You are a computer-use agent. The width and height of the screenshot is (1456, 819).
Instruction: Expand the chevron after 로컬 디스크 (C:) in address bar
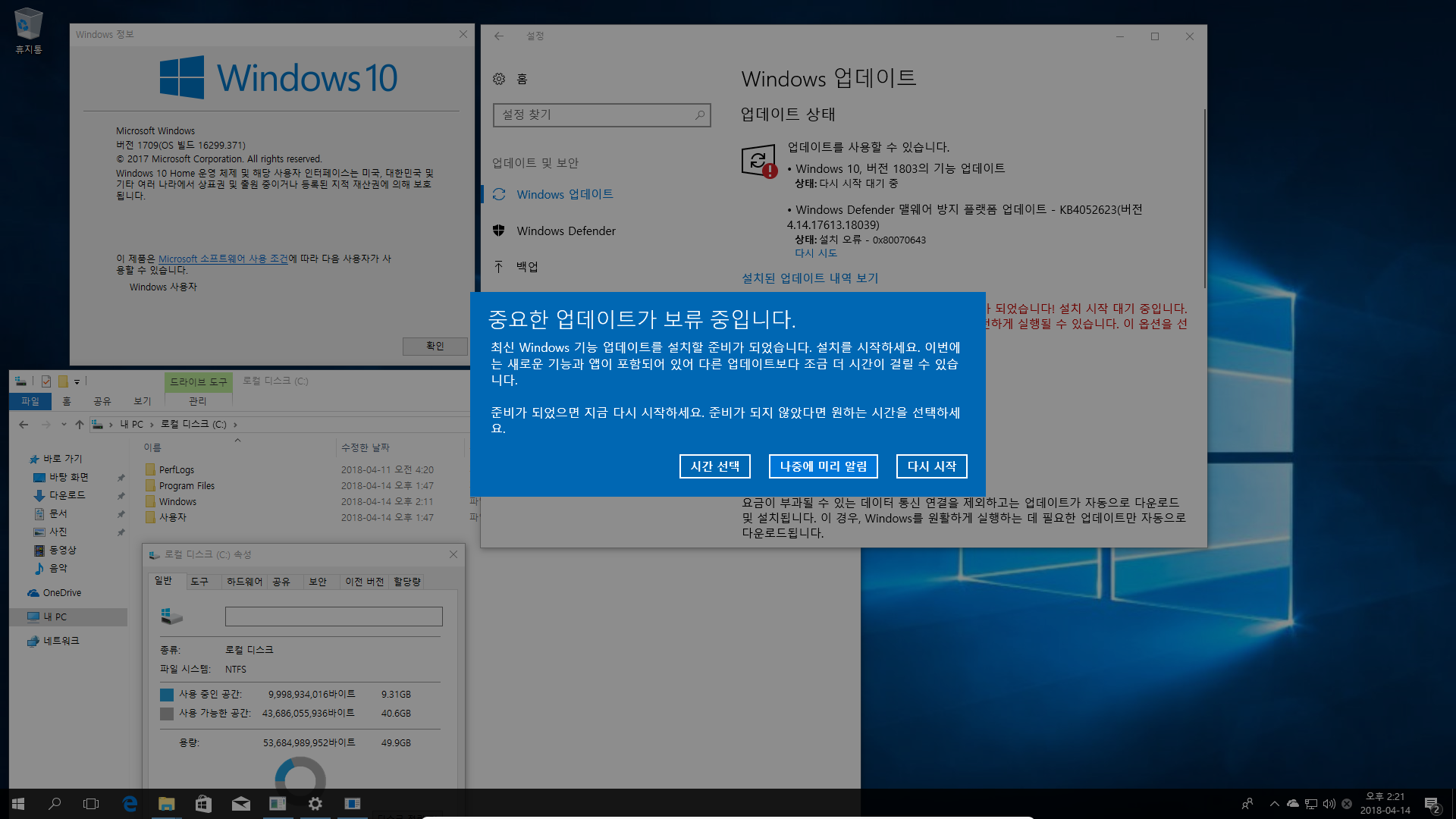pyautogui.click(x=235, y=425)
